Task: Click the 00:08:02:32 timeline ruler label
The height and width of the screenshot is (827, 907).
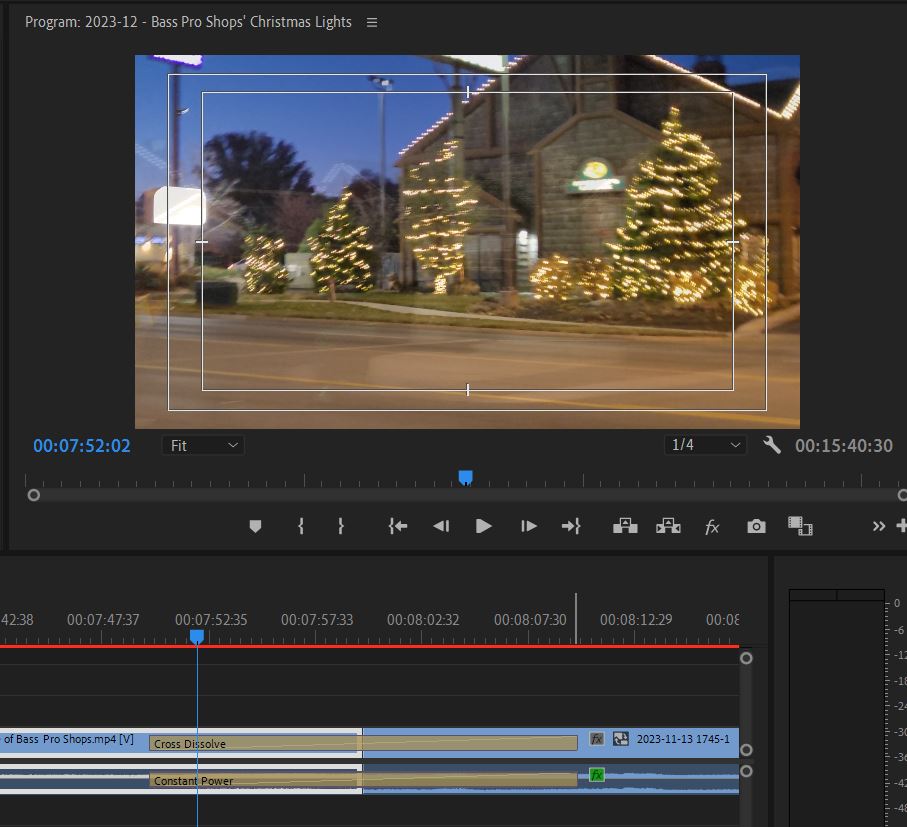Action: (423, 620)
